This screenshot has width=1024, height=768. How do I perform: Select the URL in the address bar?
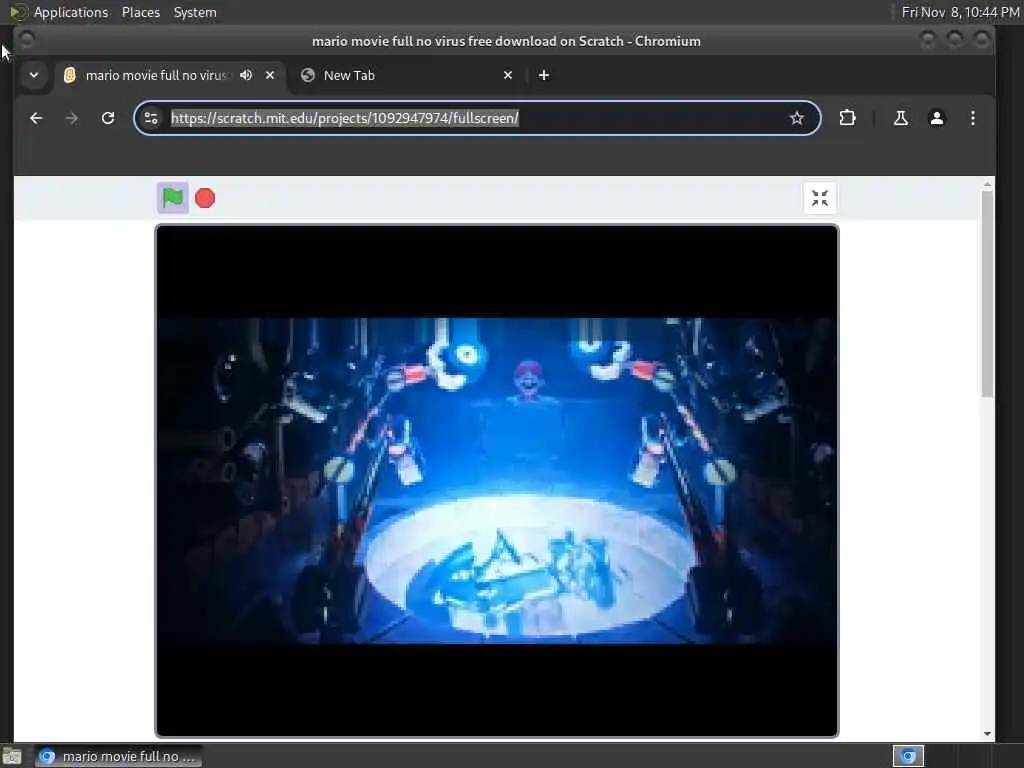[345, 118]
